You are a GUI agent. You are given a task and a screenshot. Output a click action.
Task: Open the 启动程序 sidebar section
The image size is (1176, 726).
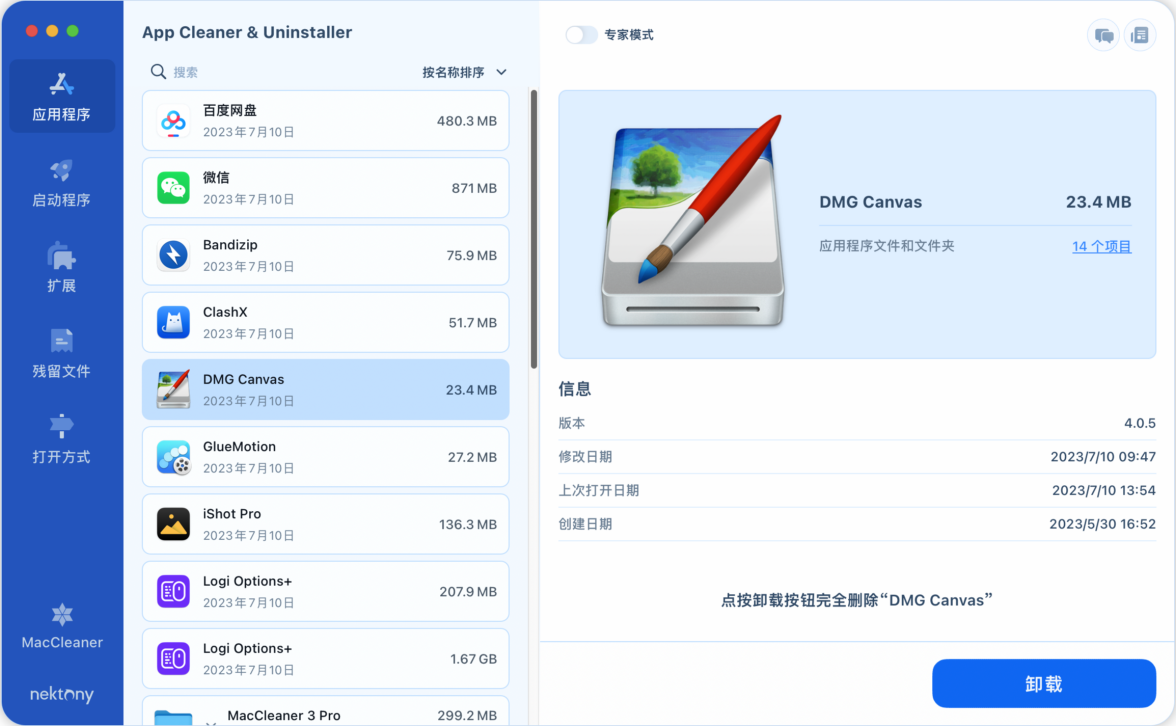tap(62, 183)
